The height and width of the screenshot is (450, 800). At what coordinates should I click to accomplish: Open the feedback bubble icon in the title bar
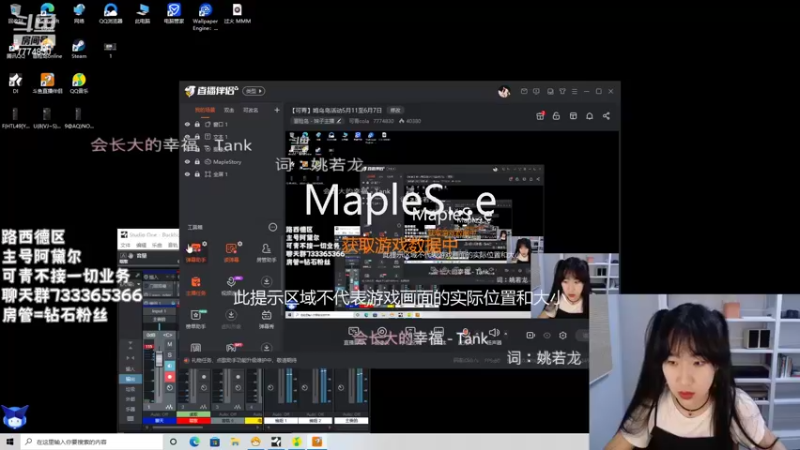click(536, 91)
